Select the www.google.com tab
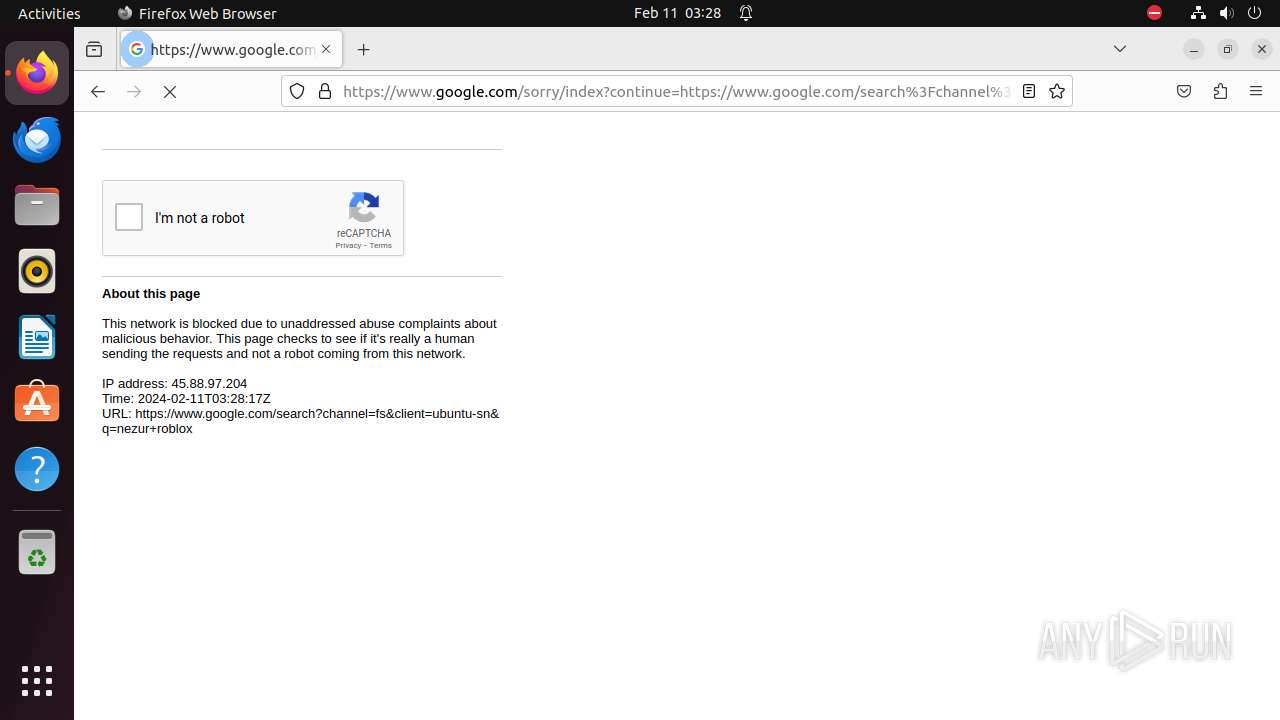Viewport: 1280px width, 720px height. tap(231, 49)
